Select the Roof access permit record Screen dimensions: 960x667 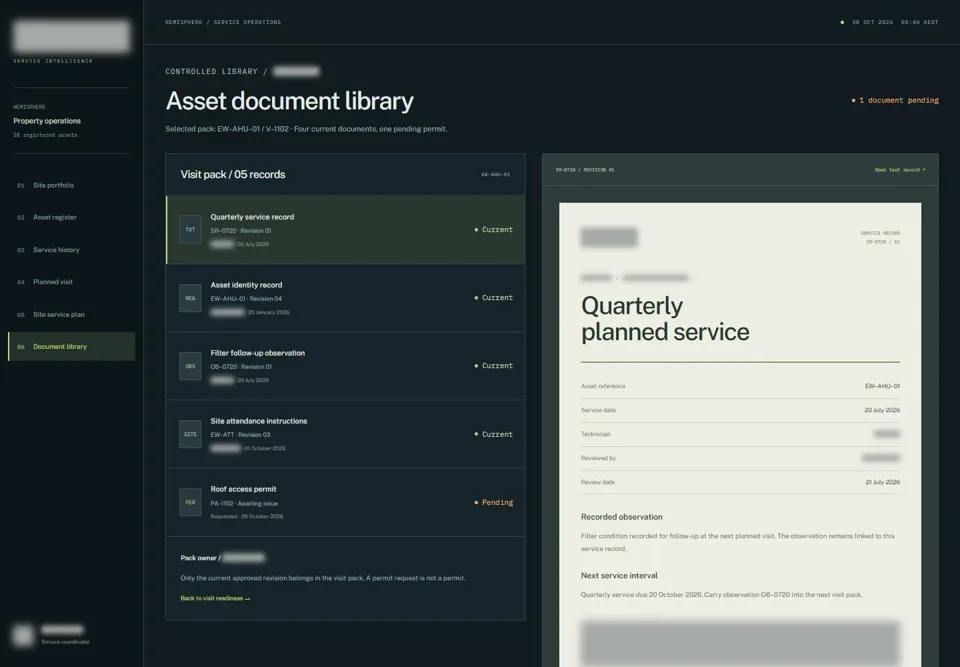(346, 502)
